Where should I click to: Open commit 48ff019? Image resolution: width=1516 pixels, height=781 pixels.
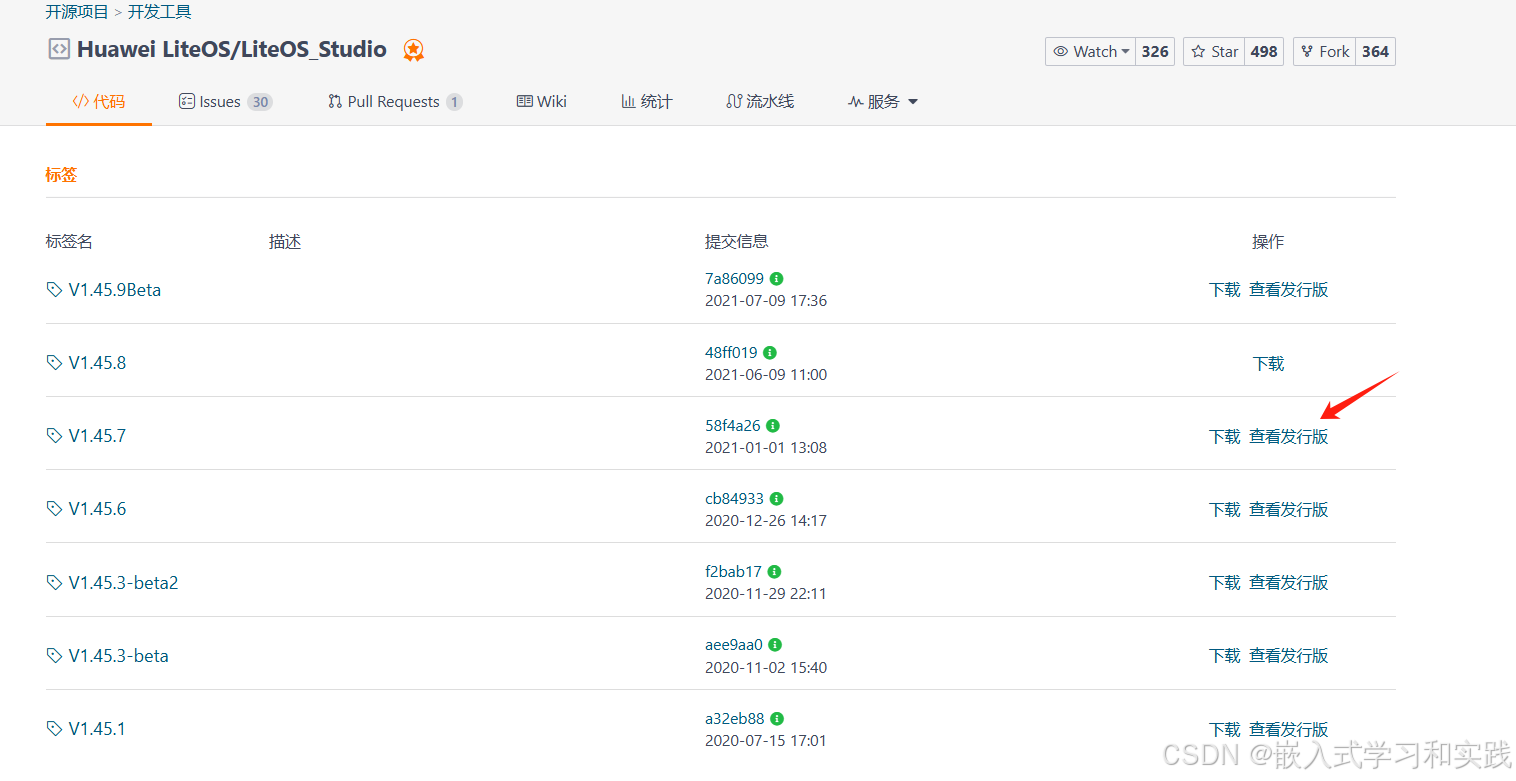coord(731,353)
